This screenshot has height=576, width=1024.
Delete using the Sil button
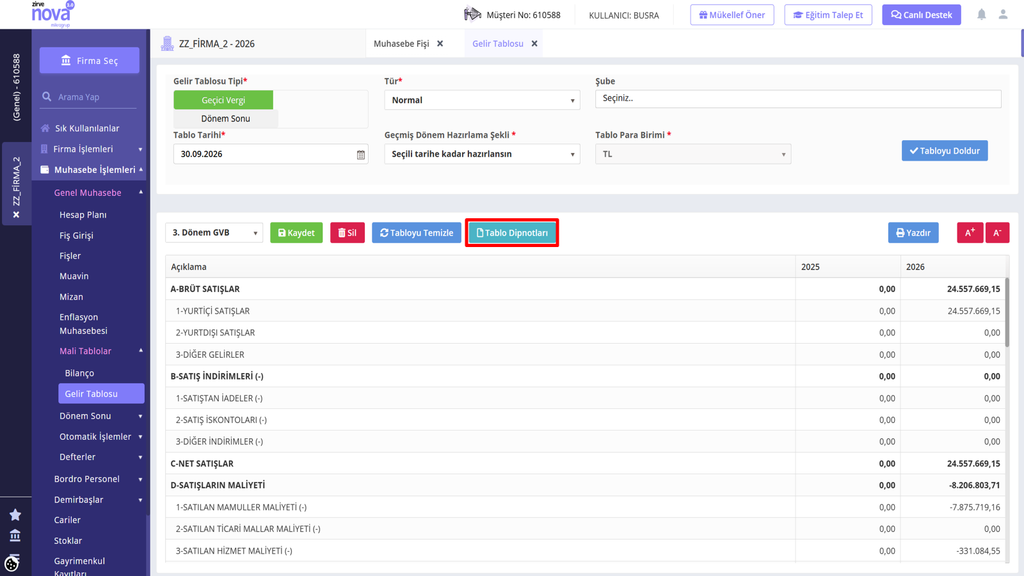[347, 232]
